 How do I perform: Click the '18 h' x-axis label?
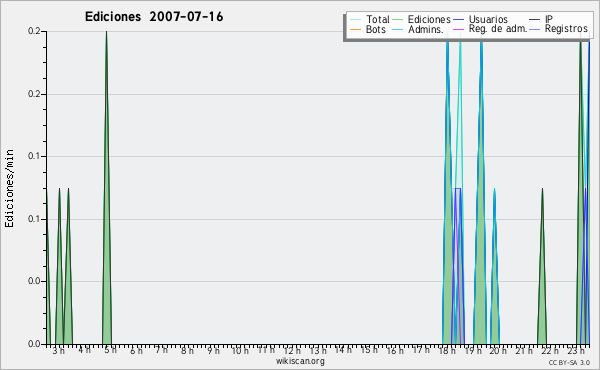(447, 350)
